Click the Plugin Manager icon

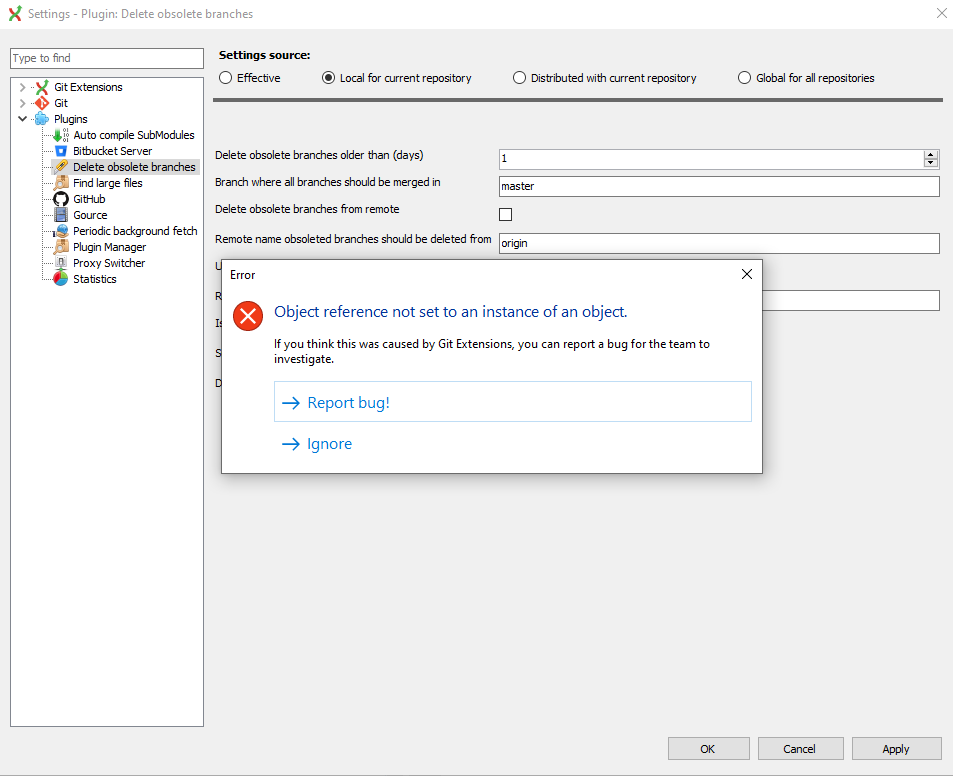59,246
